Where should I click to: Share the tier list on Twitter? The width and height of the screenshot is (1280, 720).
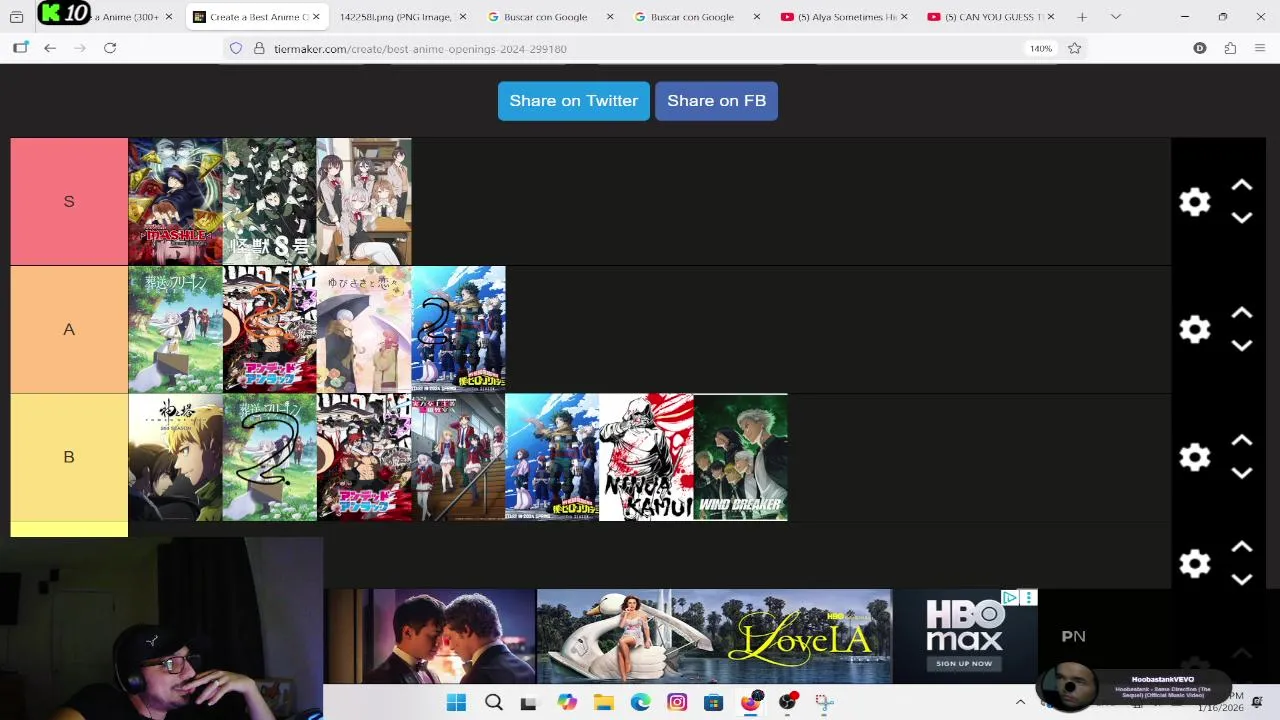coord(574,101)
